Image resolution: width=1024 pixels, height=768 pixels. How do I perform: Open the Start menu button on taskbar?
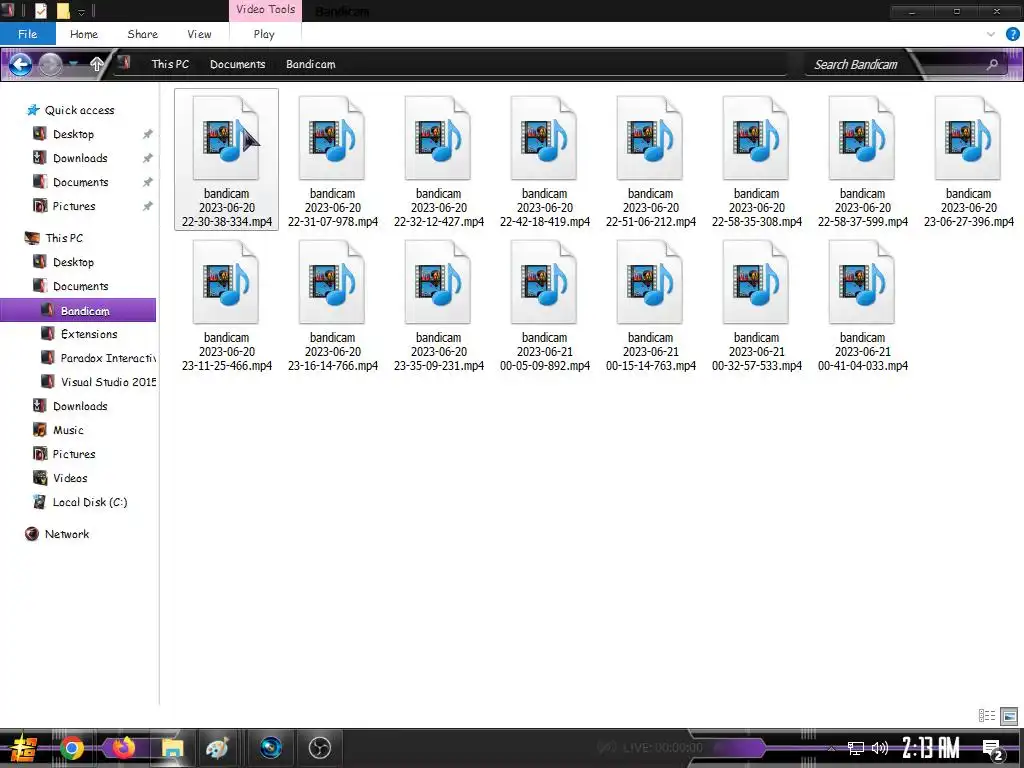[24, 748]
